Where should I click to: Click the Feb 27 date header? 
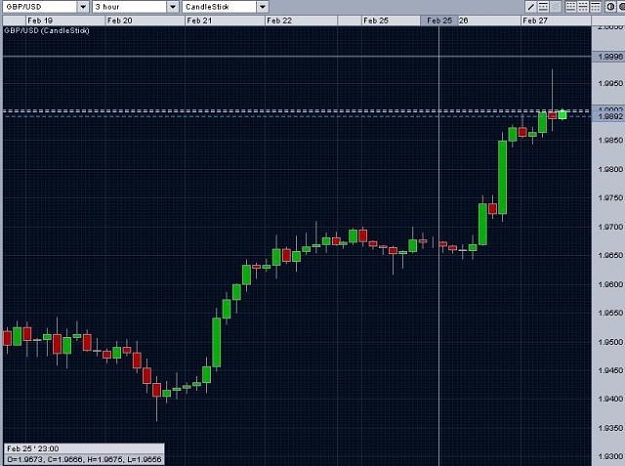535,20
